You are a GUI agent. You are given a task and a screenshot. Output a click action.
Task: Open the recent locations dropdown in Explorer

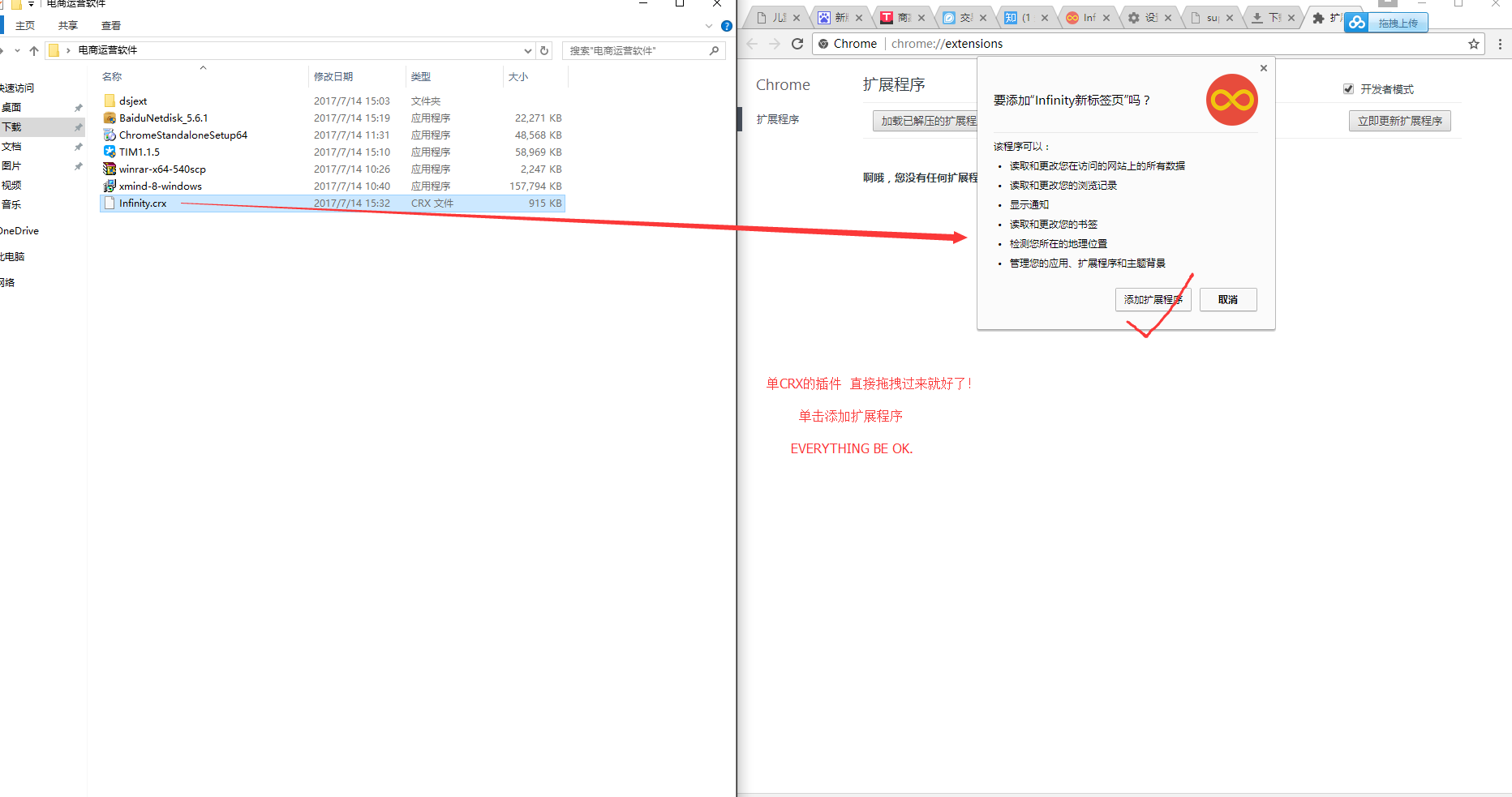[x=17, y=50]
